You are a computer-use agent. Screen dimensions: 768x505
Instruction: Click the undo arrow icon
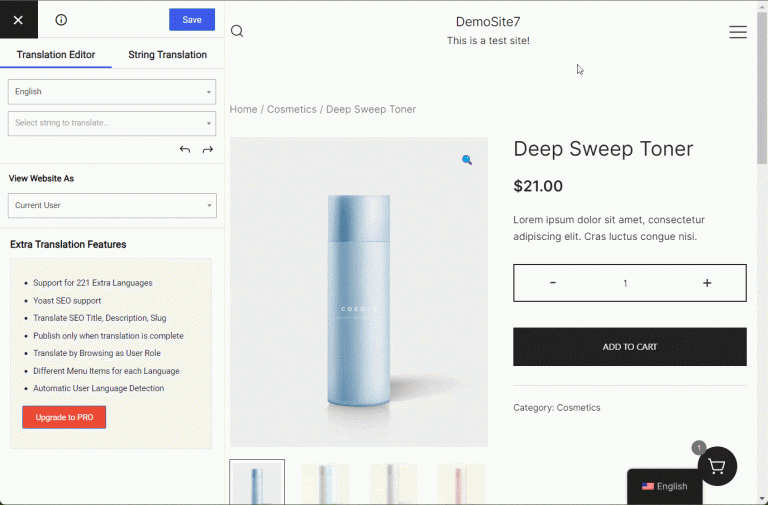[185, 150]
